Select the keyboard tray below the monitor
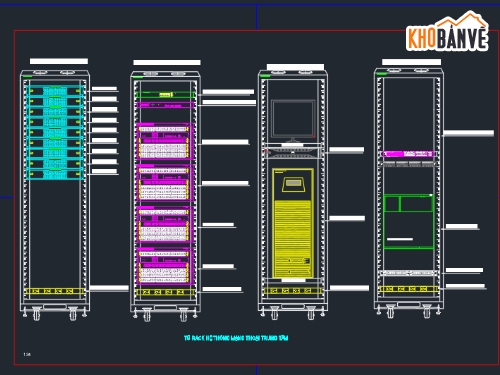The height and width of the screenshot is (375, 500). pos(293,152)
